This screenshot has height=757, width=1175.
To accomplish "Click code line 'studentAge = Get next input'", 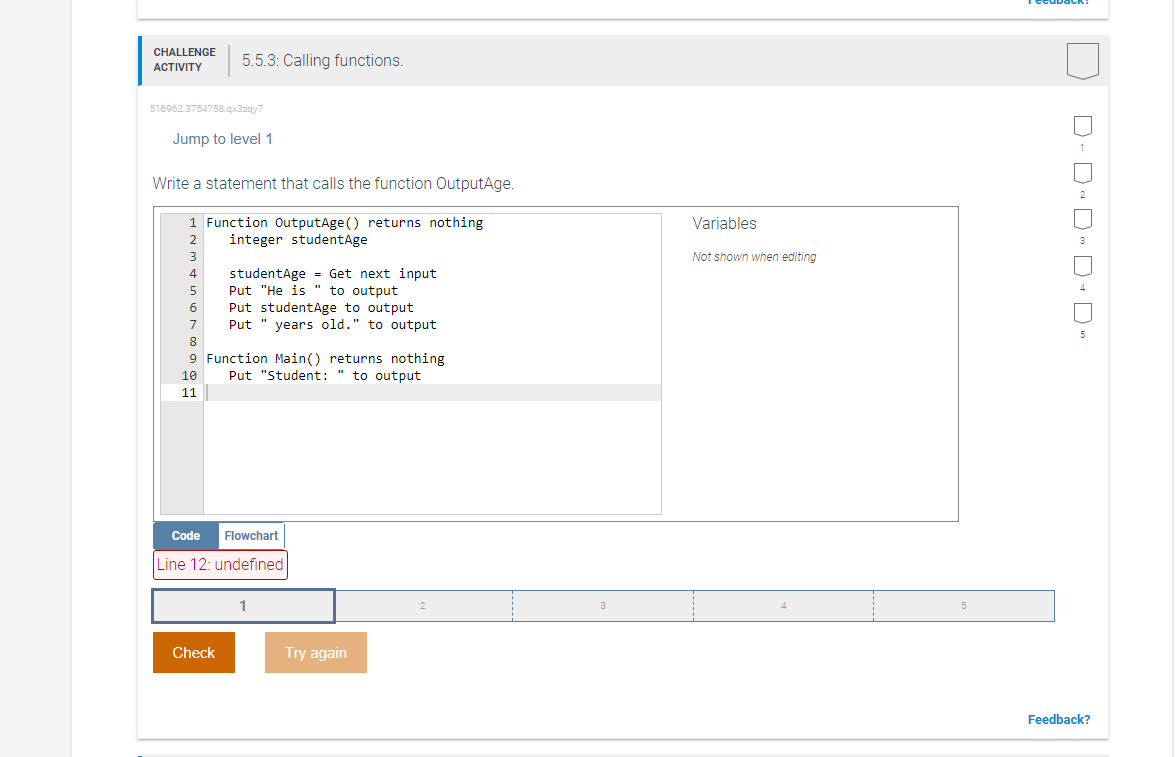I will [x=333, y=274].
